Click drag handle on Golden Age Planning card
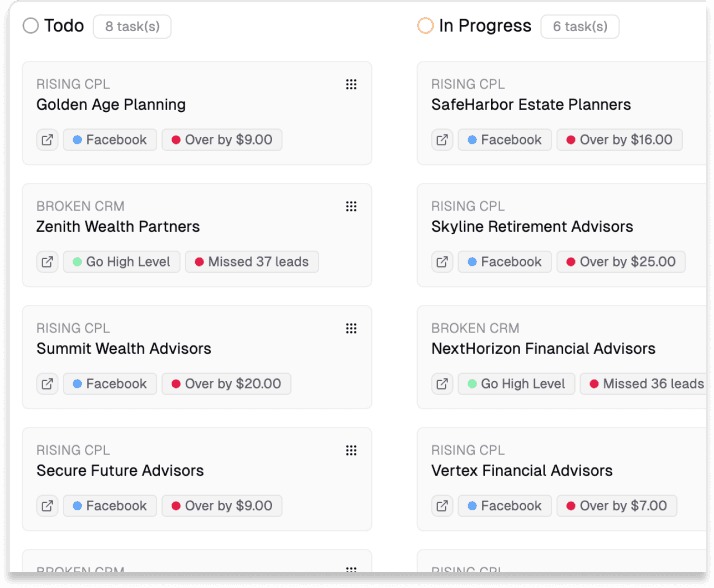This screenshot has width=714, height=588. pyautogui.click(x=351, y=85)
